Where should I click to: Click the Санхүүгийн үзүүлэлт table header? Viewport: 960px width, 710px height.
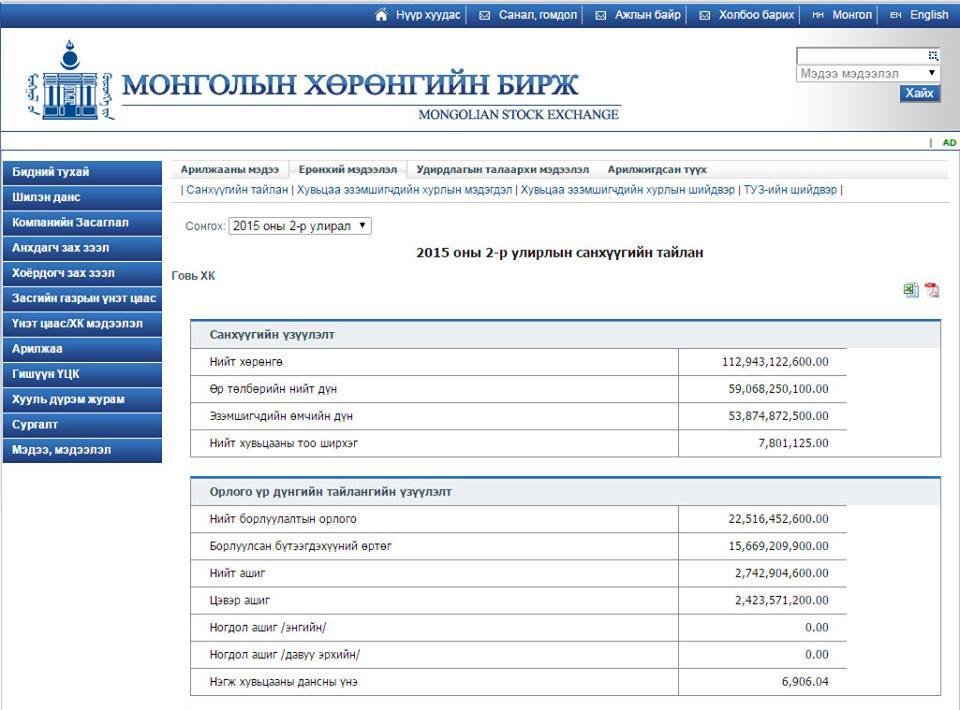[x=565, y=335]
